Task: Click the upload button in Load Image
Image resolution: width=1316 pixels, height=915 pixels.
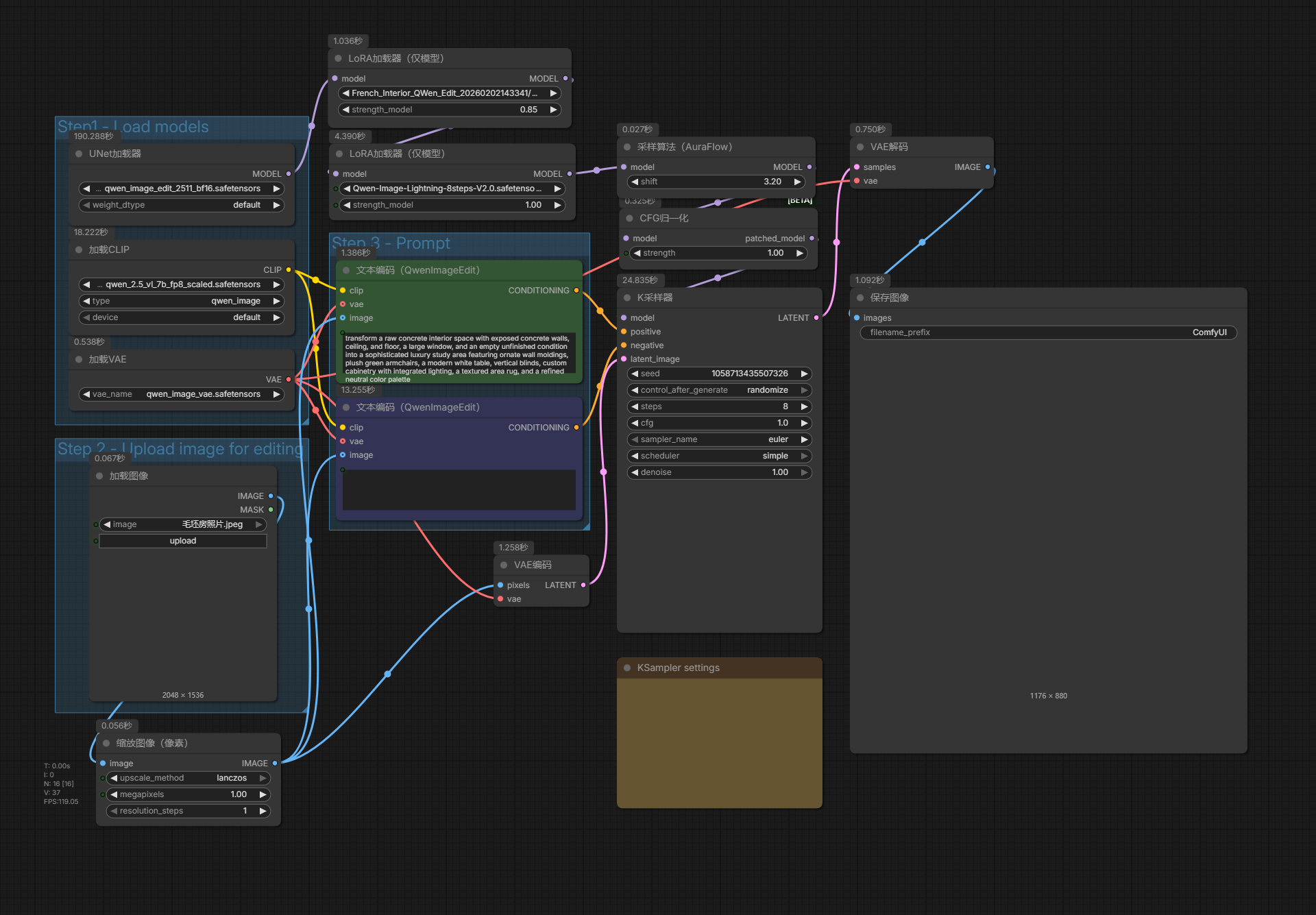Action: click(183, 541)
